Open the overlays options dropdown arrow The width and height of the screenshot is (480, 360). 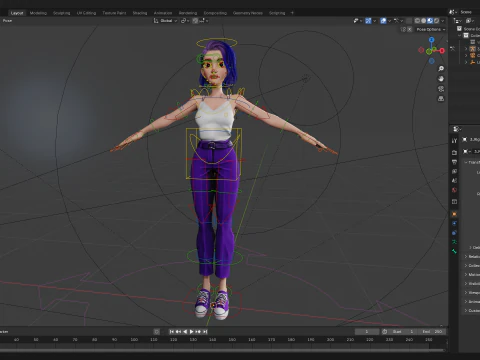click(x=389, y=21)
